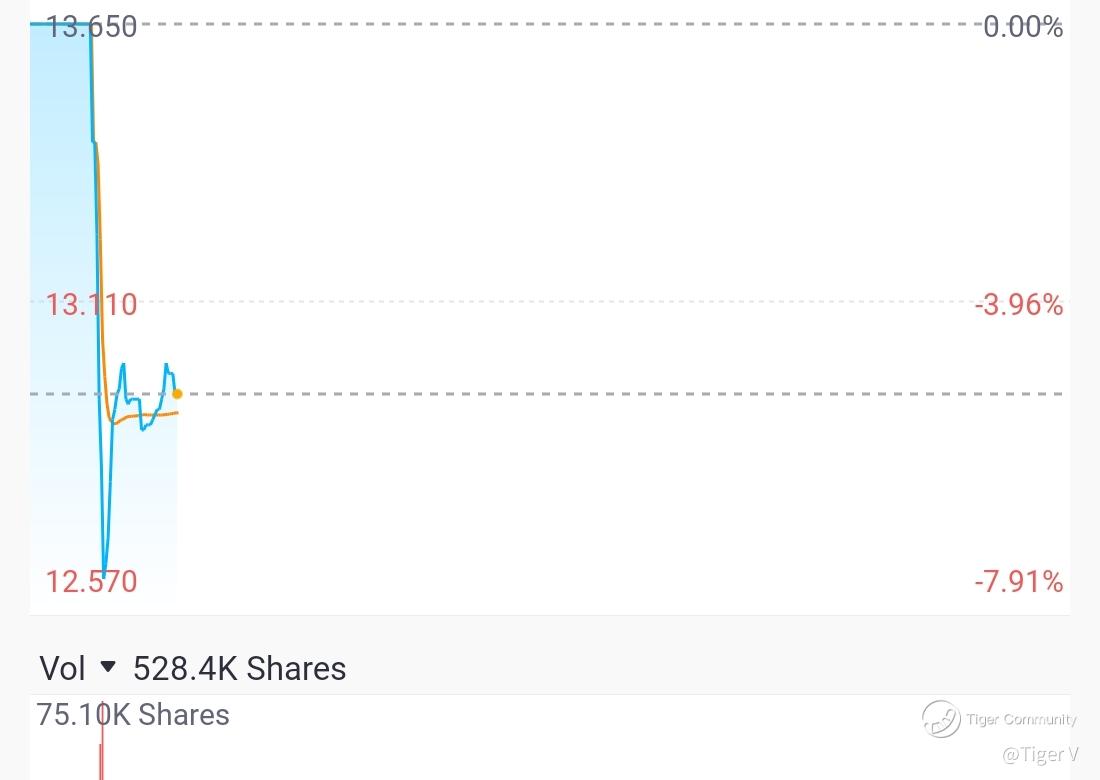Click the Vol indicator label
The image size is (1100, 780).
click(62, 668)
